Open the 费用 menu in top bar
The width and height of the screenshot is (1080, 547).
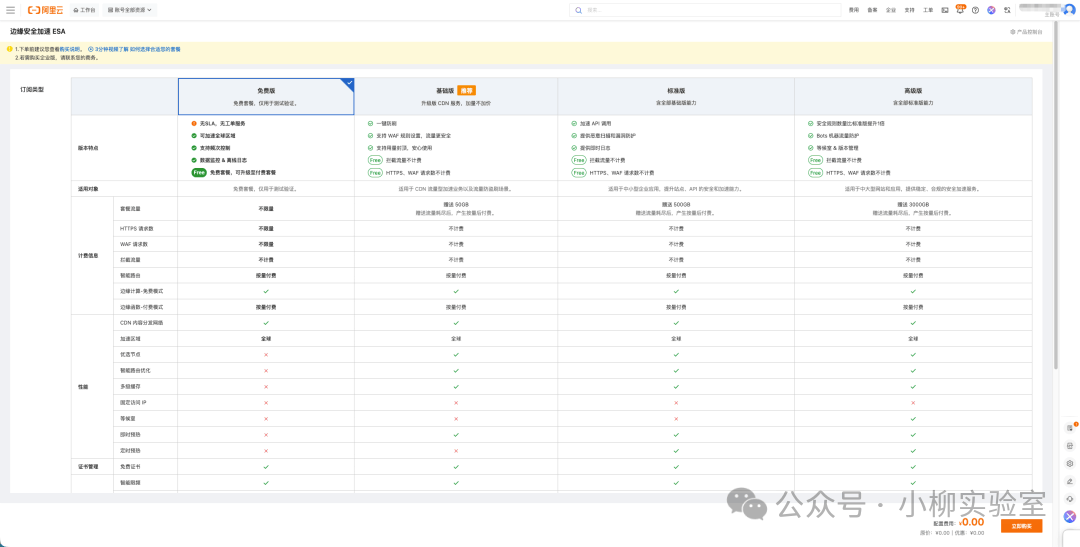point(853,10)
